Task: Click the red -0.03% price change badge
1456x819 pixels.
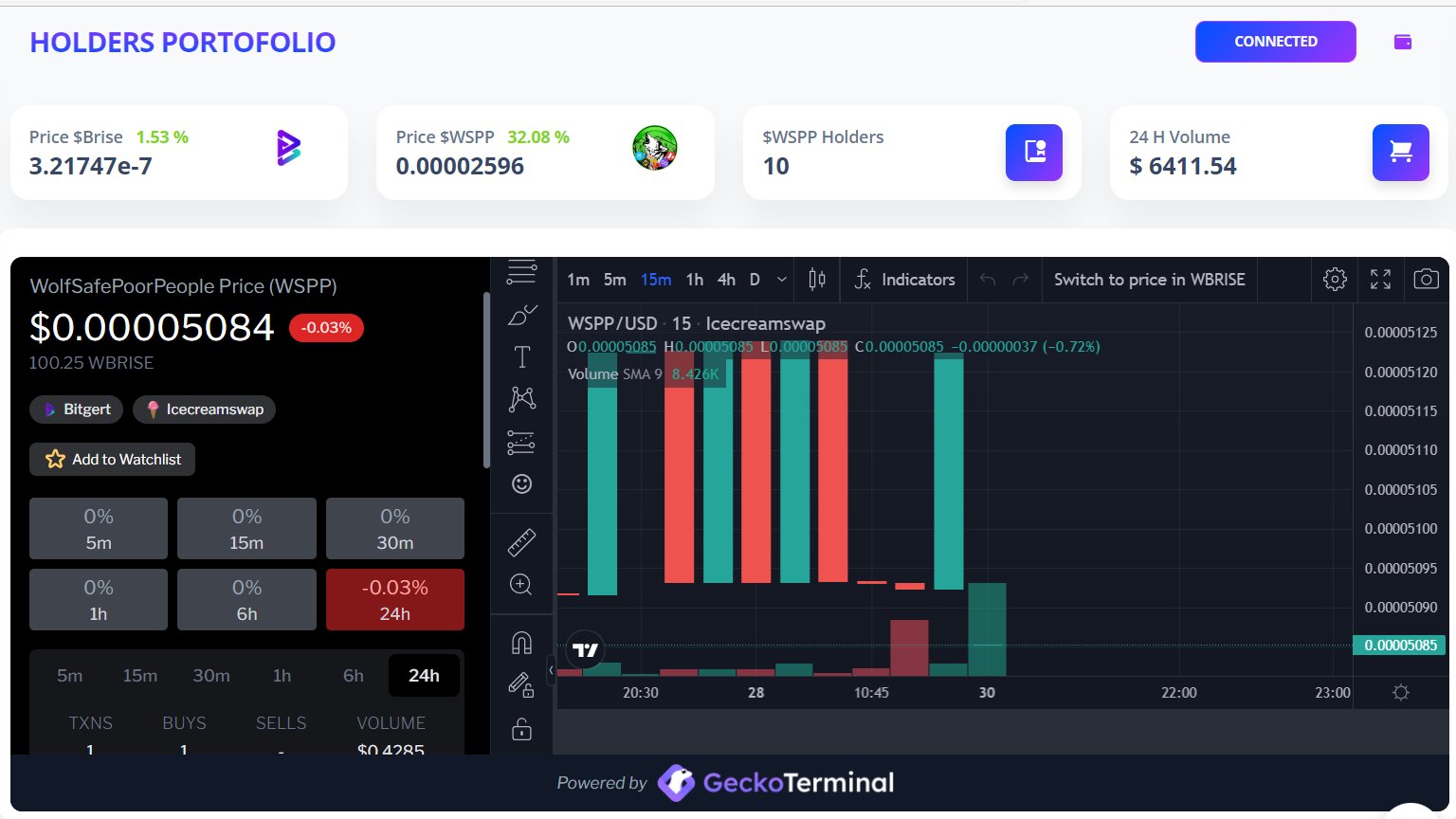Action: click(326, 328)
